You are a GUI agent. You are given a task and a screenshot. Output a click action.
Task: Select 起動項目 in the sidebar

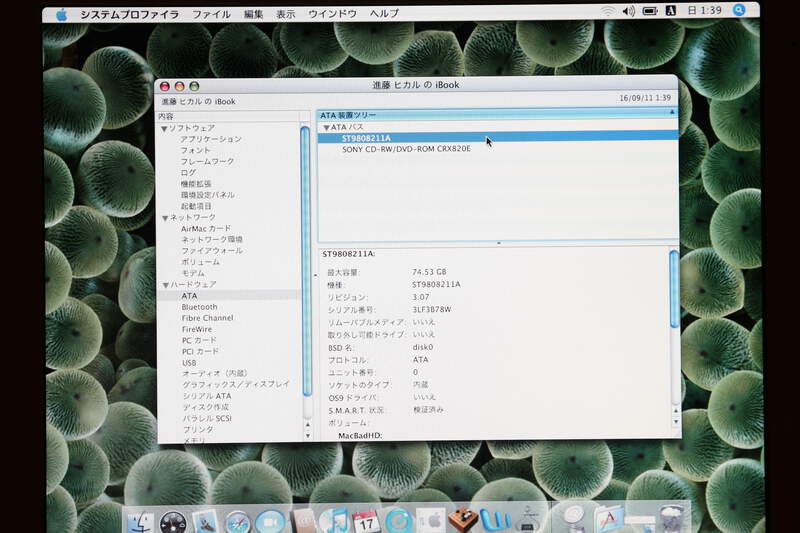coord(196,206)
